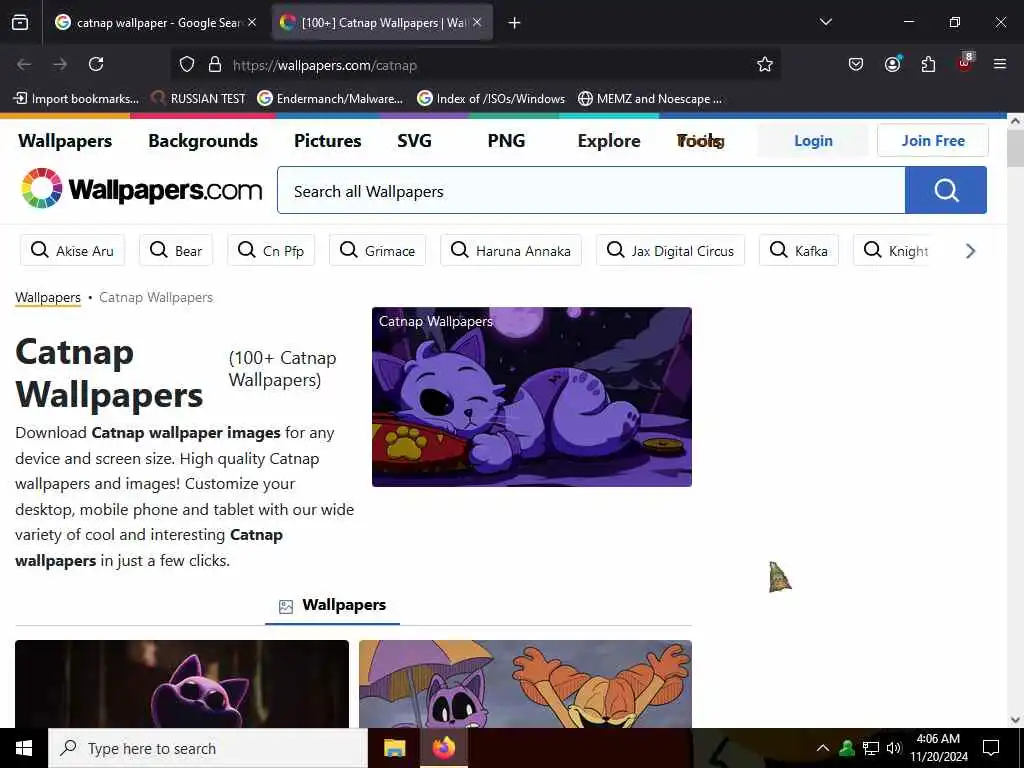The image size is (1024, 768).
Task: Save page to Pocket icon
Action: 856,64
